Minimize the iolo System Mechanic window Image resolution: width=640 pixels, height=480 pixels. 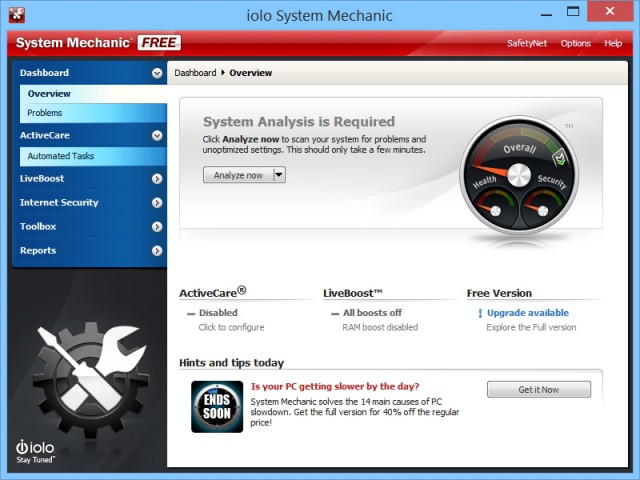pos(546,13)
